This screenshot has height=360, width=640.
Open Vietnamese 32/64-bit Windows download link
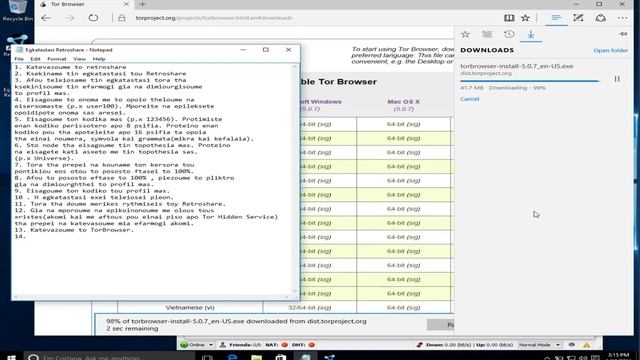pos(309,307)
